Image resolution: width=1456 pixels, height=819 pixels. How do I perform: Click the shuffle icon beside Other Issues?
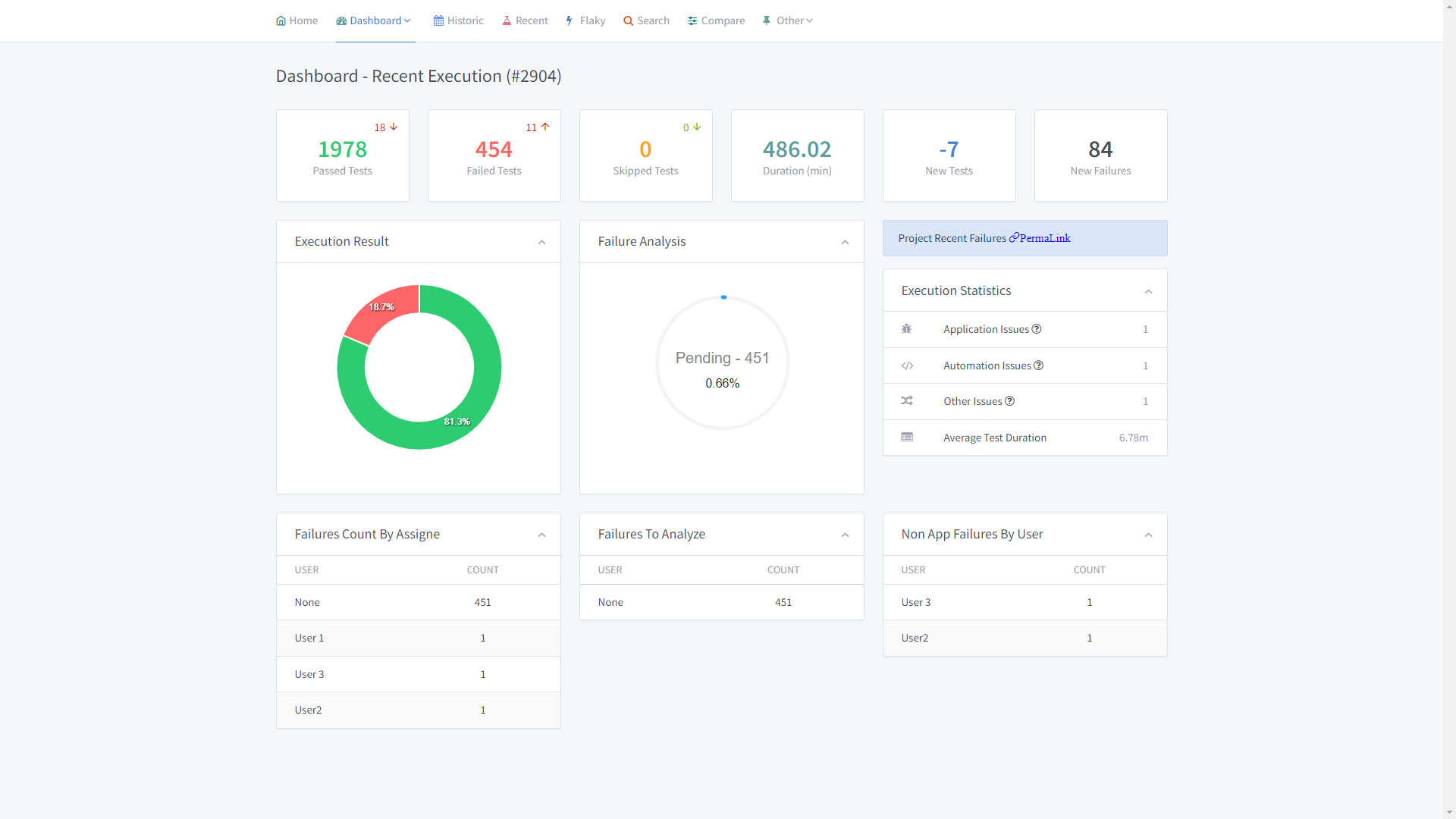907,401
